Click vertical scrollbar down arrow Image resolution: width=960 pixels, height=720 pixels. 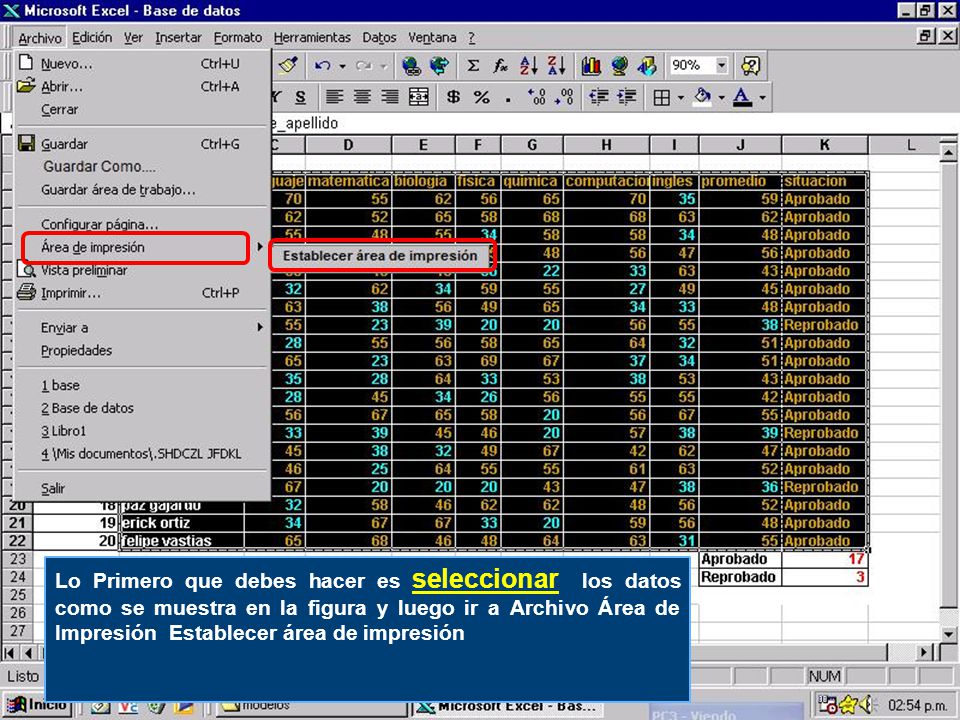(x=948, y=634)
